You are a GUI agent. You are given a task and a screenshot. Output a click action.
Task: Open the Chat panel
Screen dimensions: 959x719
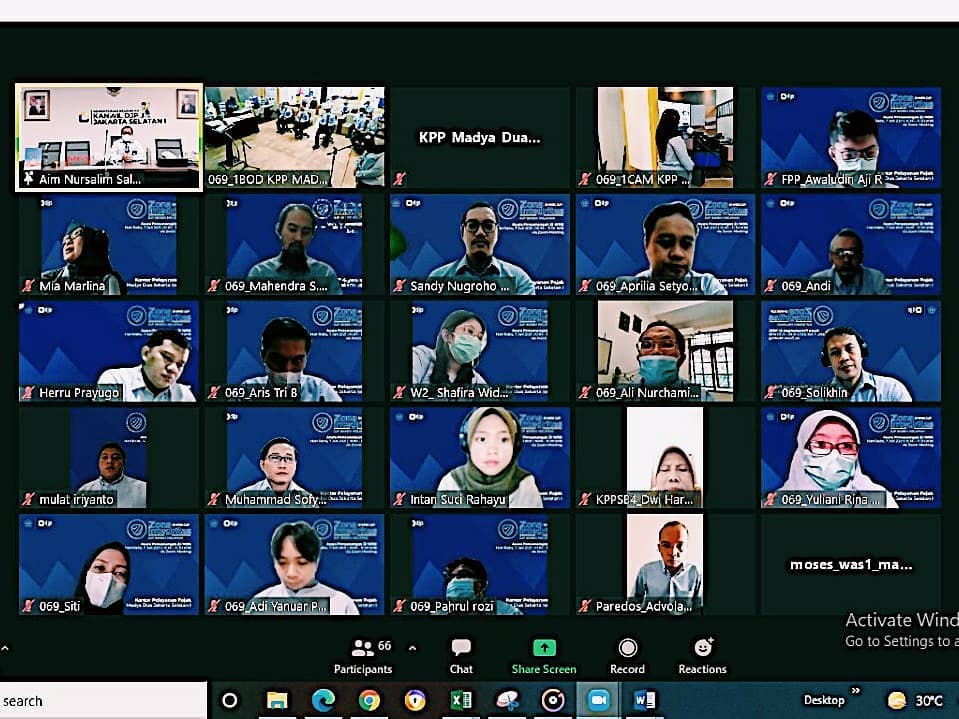pyautogui.click(x=461, y=656)
